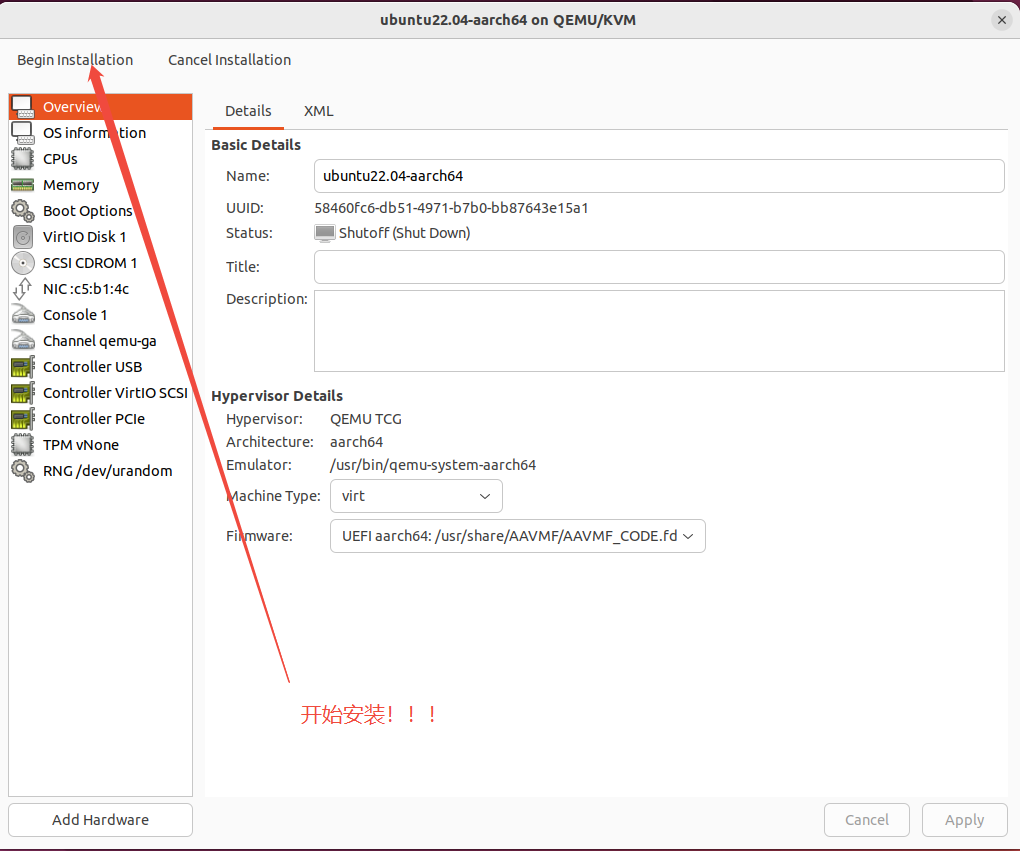Select the 'Controller VirtIO SCSI' label
This screenshot has width=1020, height=851.
115,393
